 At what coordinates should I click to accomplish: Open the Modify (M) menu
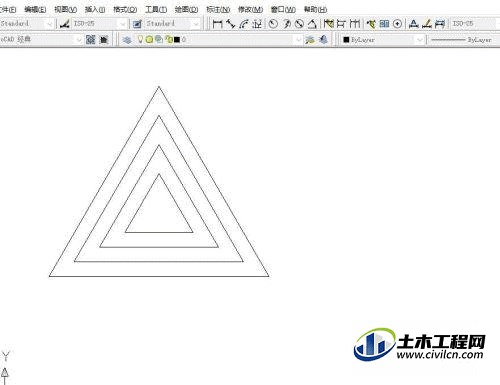pyautogui.click(x=250, y=9)
